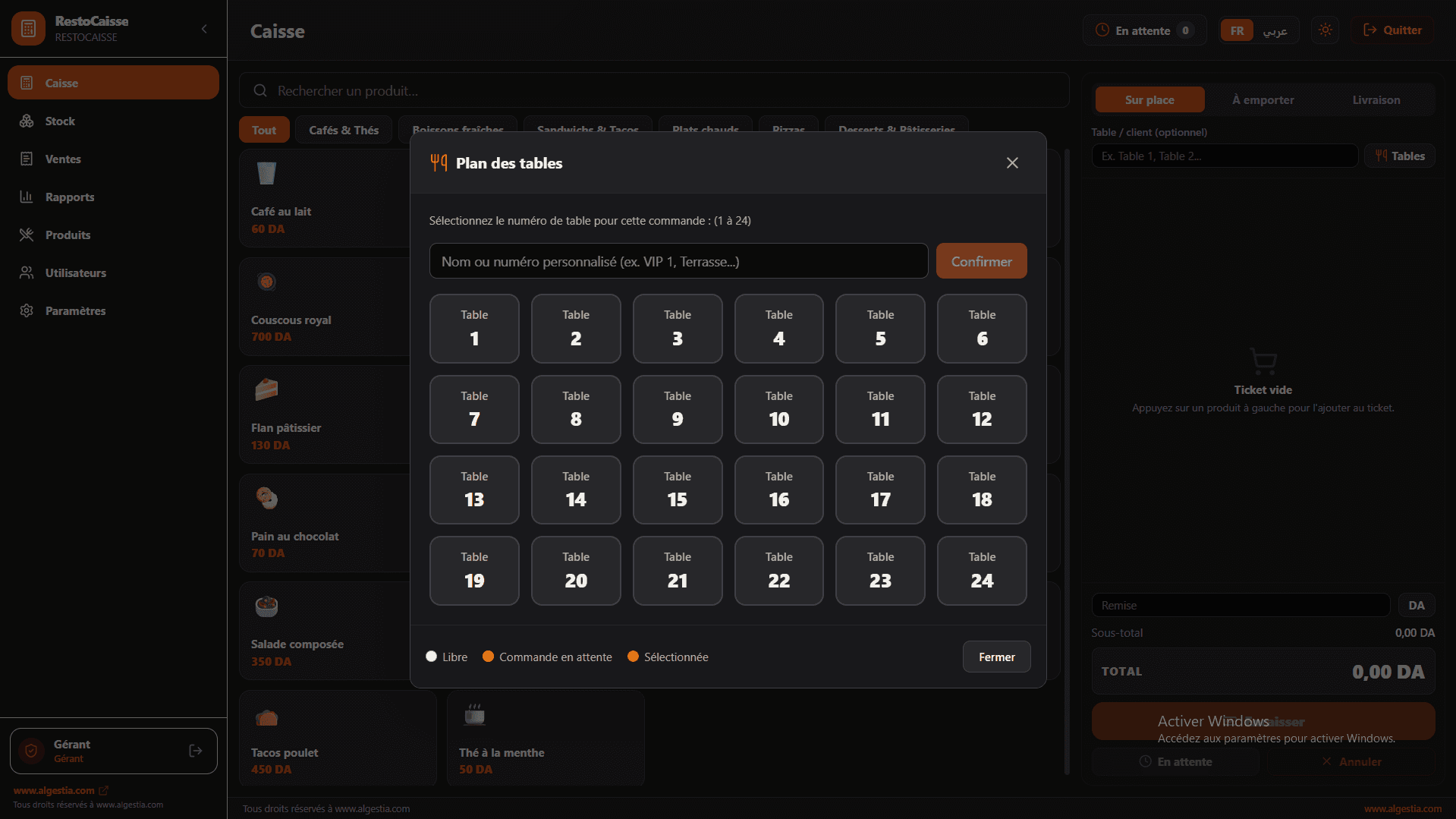
Task: Select Table 6 in the table plan
Action: 982,329
